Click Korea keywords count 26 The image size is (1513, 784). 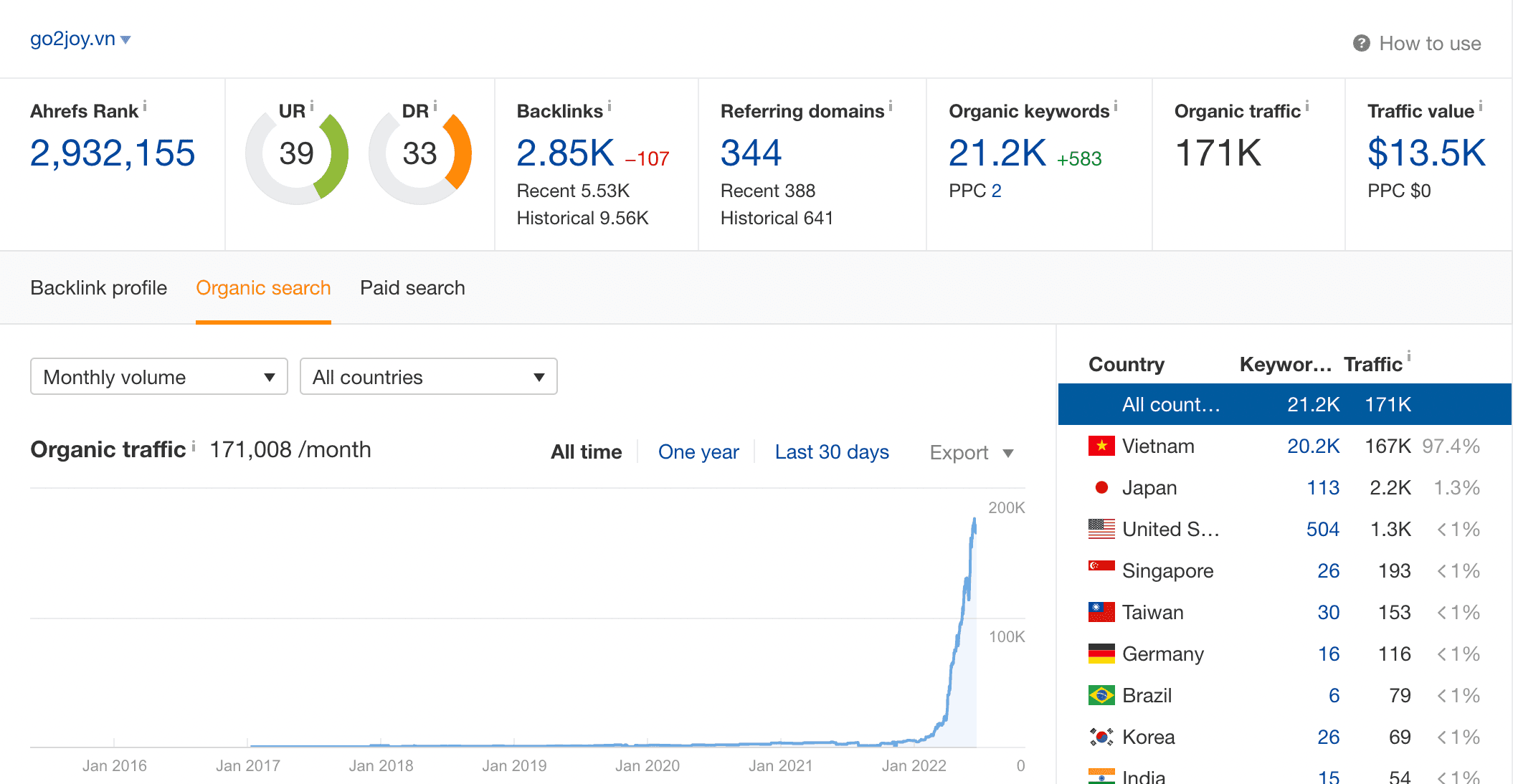(1328, 737)
